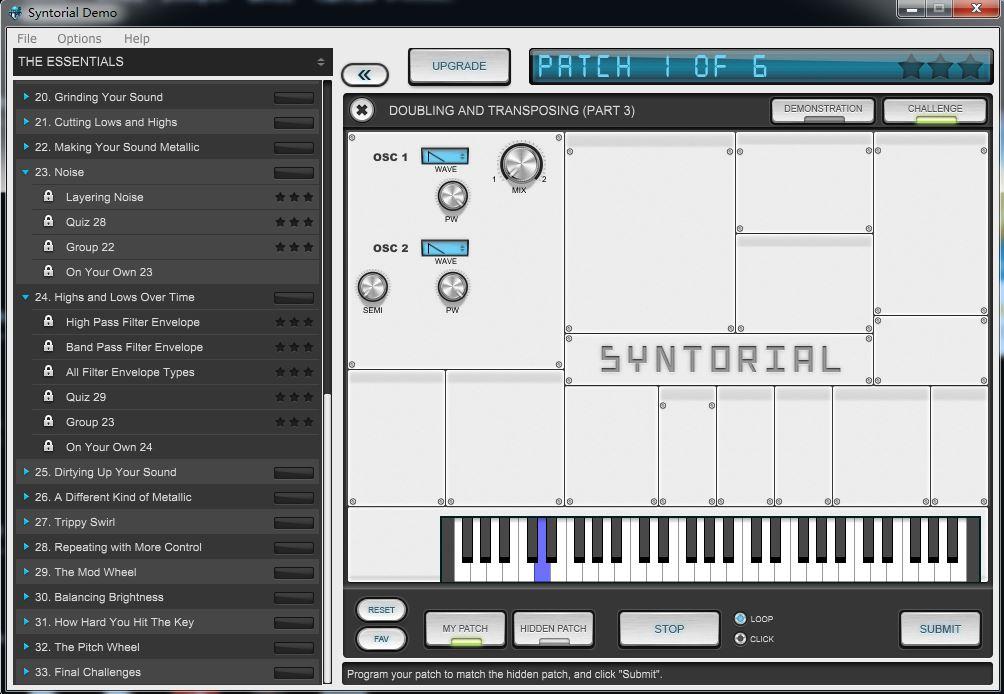Viewport: 1004px width, 694px height.
Task: Click the star rating for Quiz 28
Action: click(294, 222)
